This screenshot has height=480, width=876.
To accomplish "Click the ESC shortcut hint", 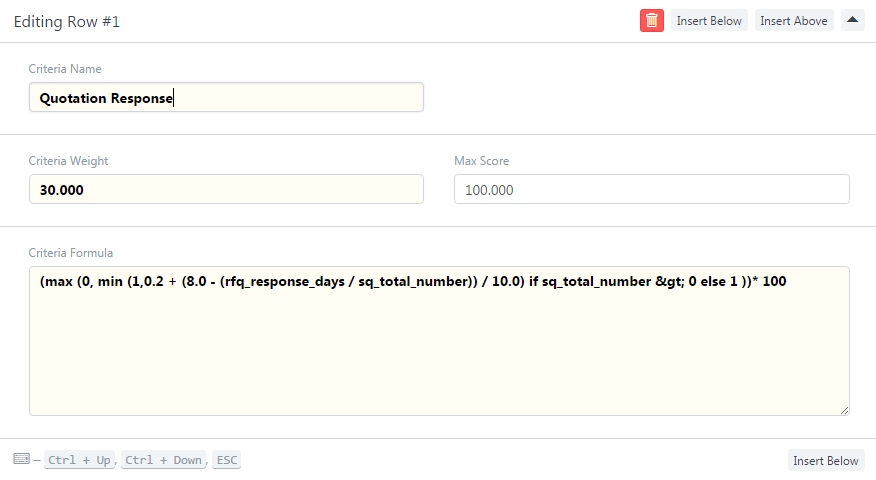I will tap(227, 460).
